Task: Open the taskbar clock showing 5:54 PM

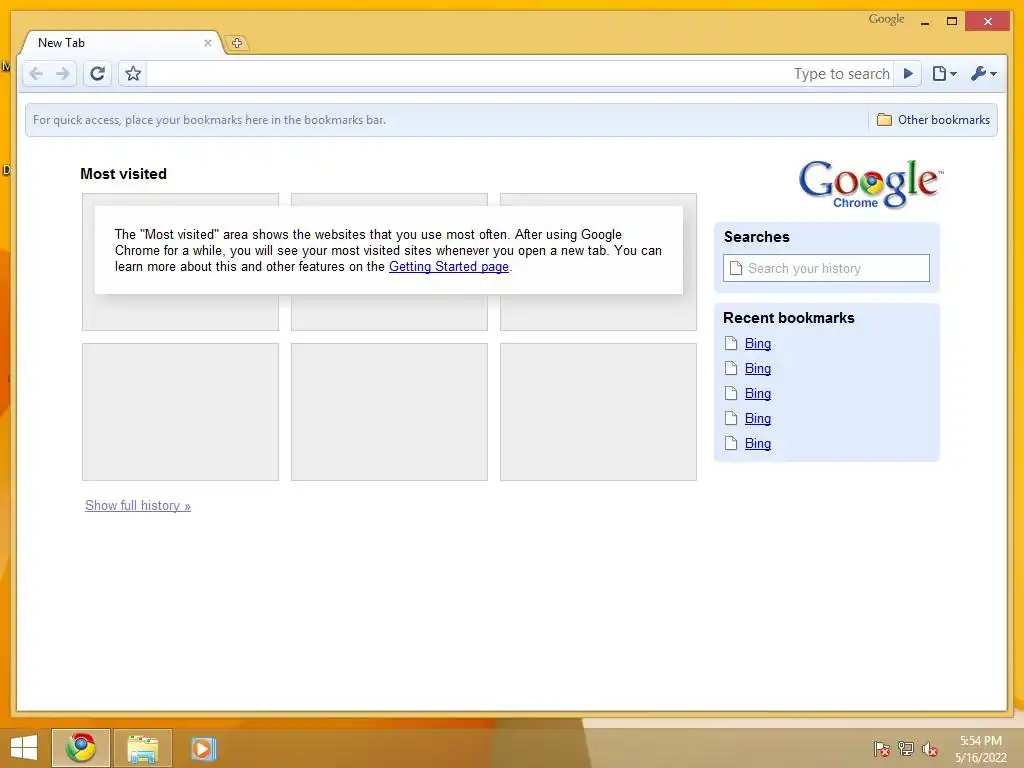Action: pos(981,749)
